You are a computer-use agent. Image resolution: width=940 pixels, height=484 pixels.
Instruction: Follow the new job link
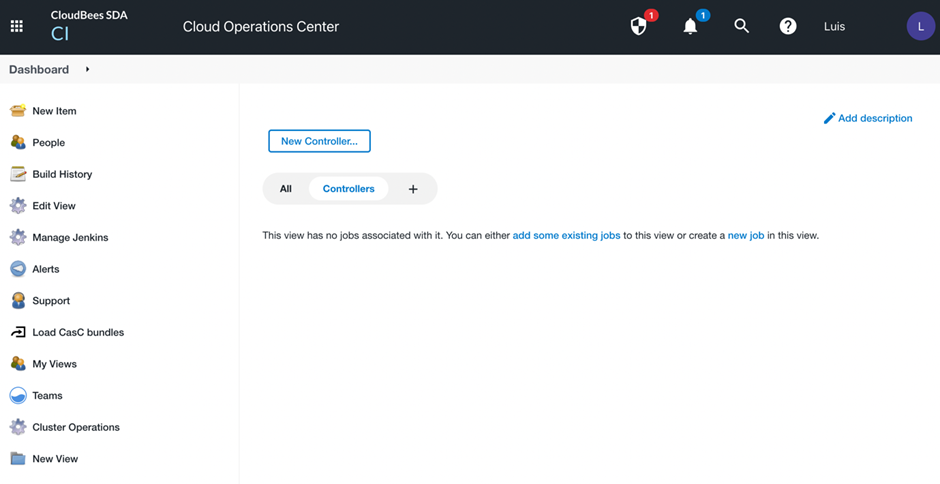click(x=746, y=236)
